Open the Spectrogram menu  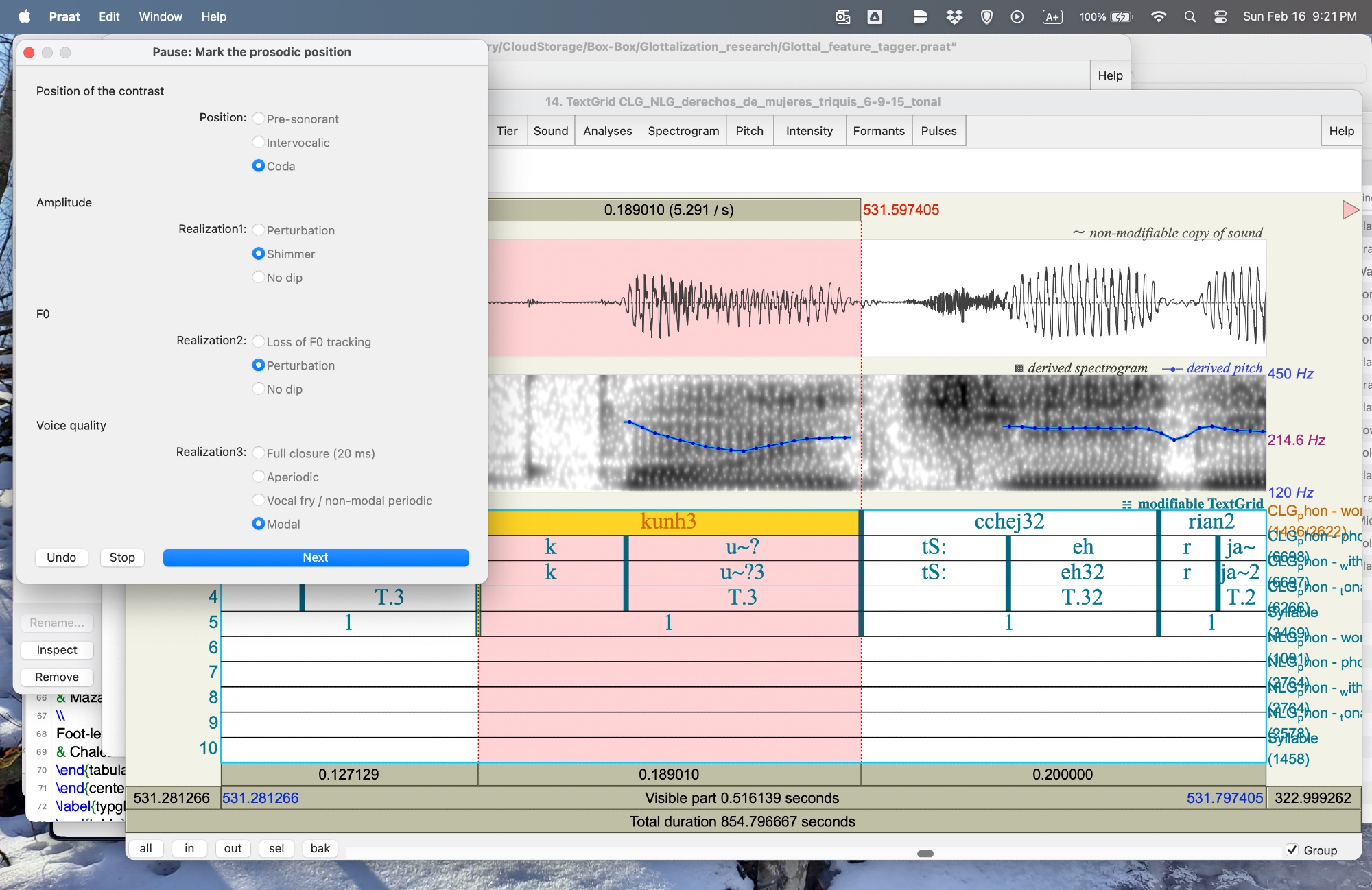(x=683, y=131)
